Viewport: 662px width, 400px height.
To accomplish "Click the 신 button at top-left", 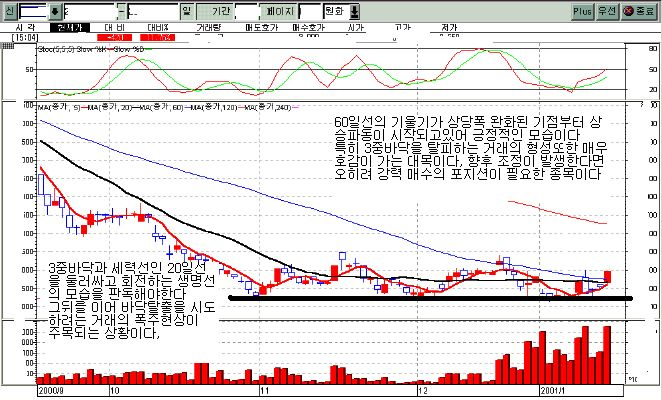I will (9, 12).
